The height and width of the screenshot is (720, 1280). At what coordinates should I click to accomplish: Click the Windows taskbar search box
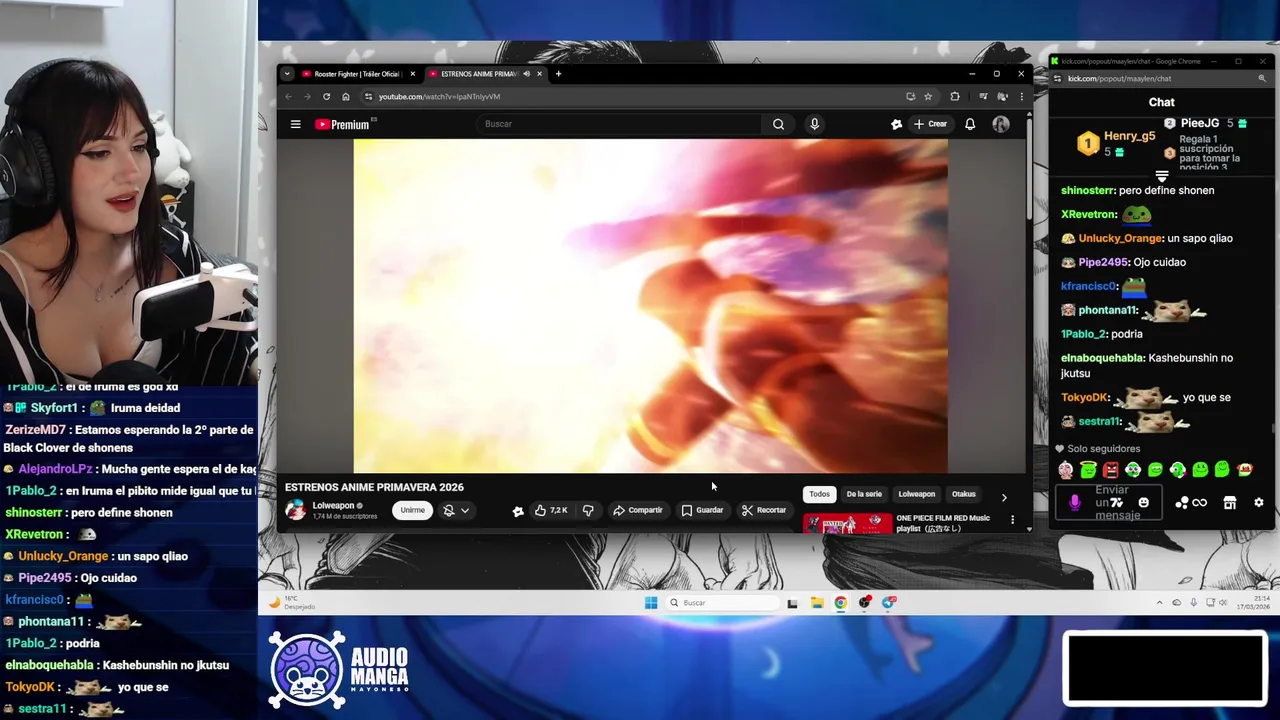point(722,603)
